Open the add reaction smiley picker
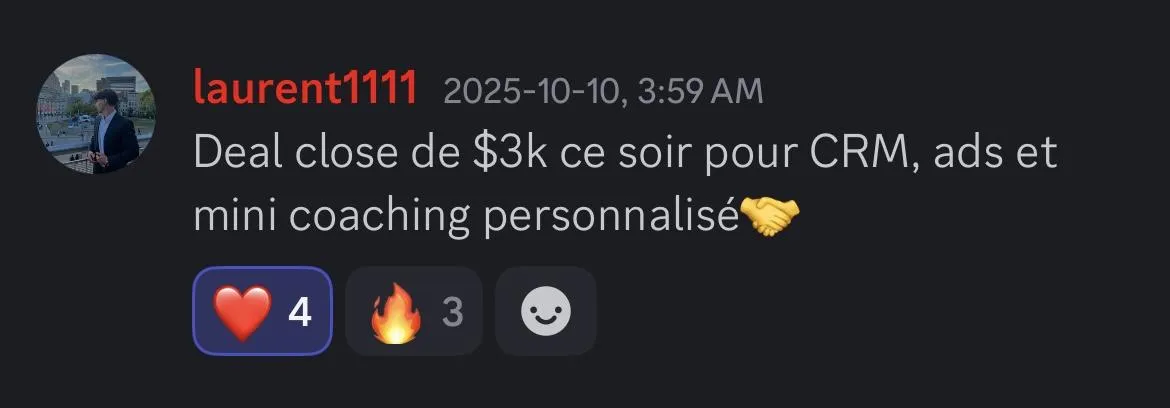1170x408 pixels. (545, 311)
